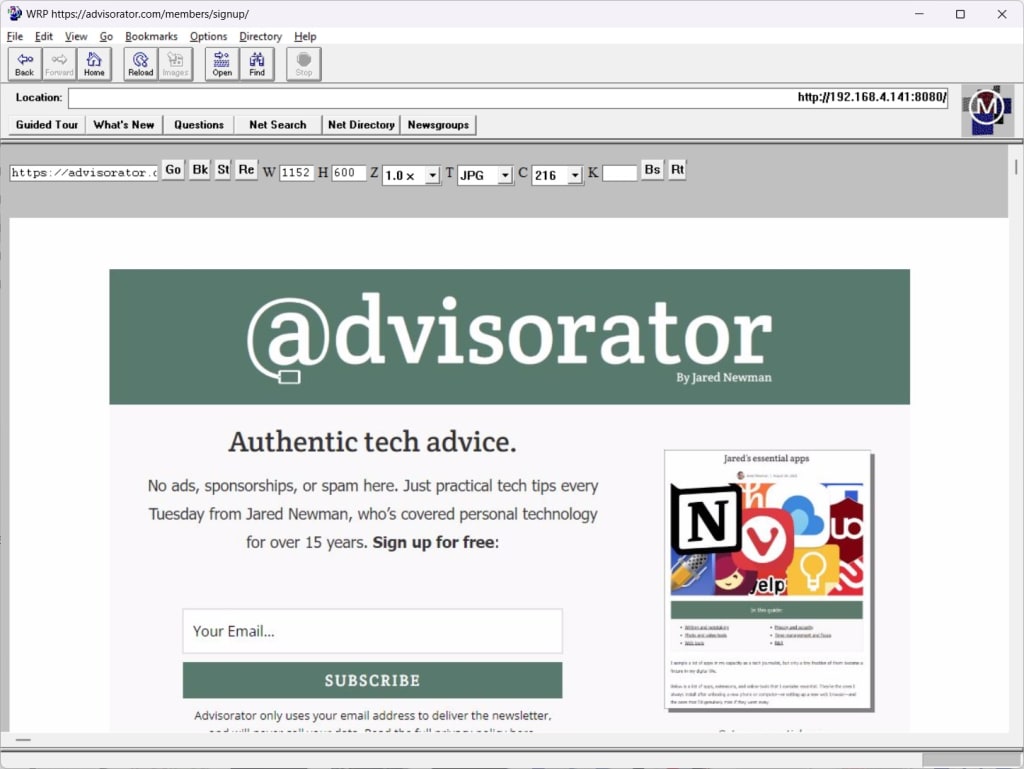This screenshot has width=1024, height=769.
Task: Click the Open toolbar icon
Action: (x=221, y=63)
